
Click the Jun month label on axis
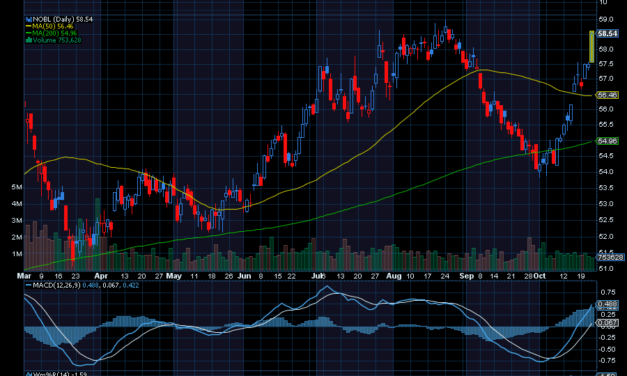244,276
